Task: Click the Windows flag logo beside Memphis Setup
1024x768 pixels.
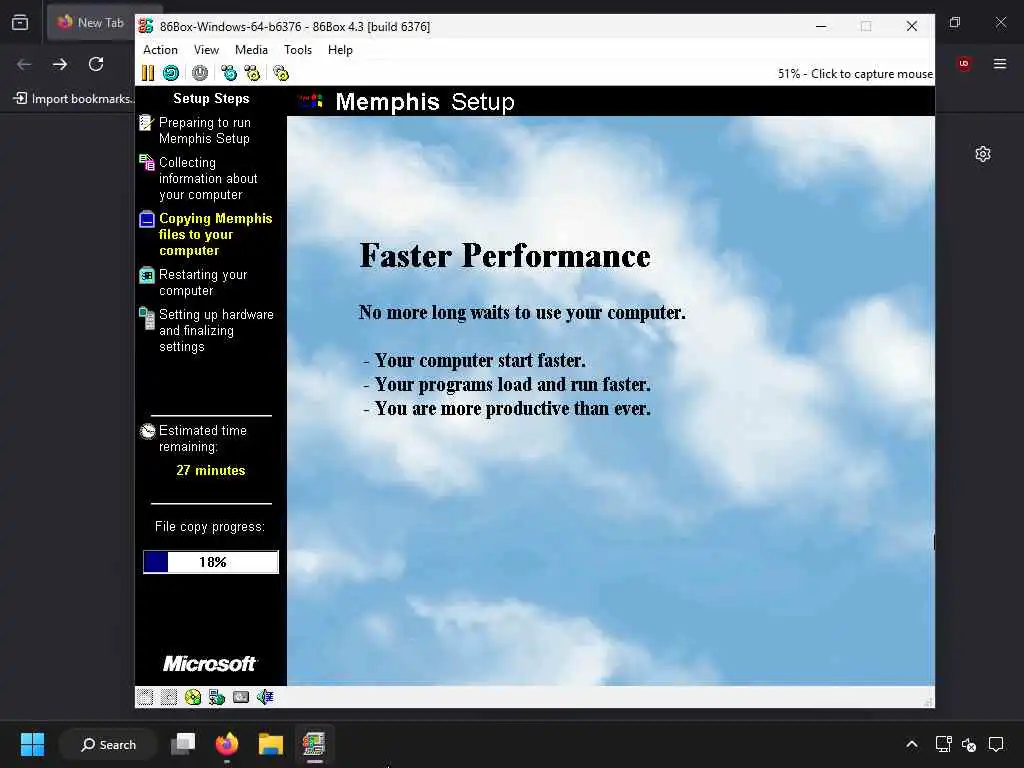Action: pyautogui.click(x=312, y=101)
